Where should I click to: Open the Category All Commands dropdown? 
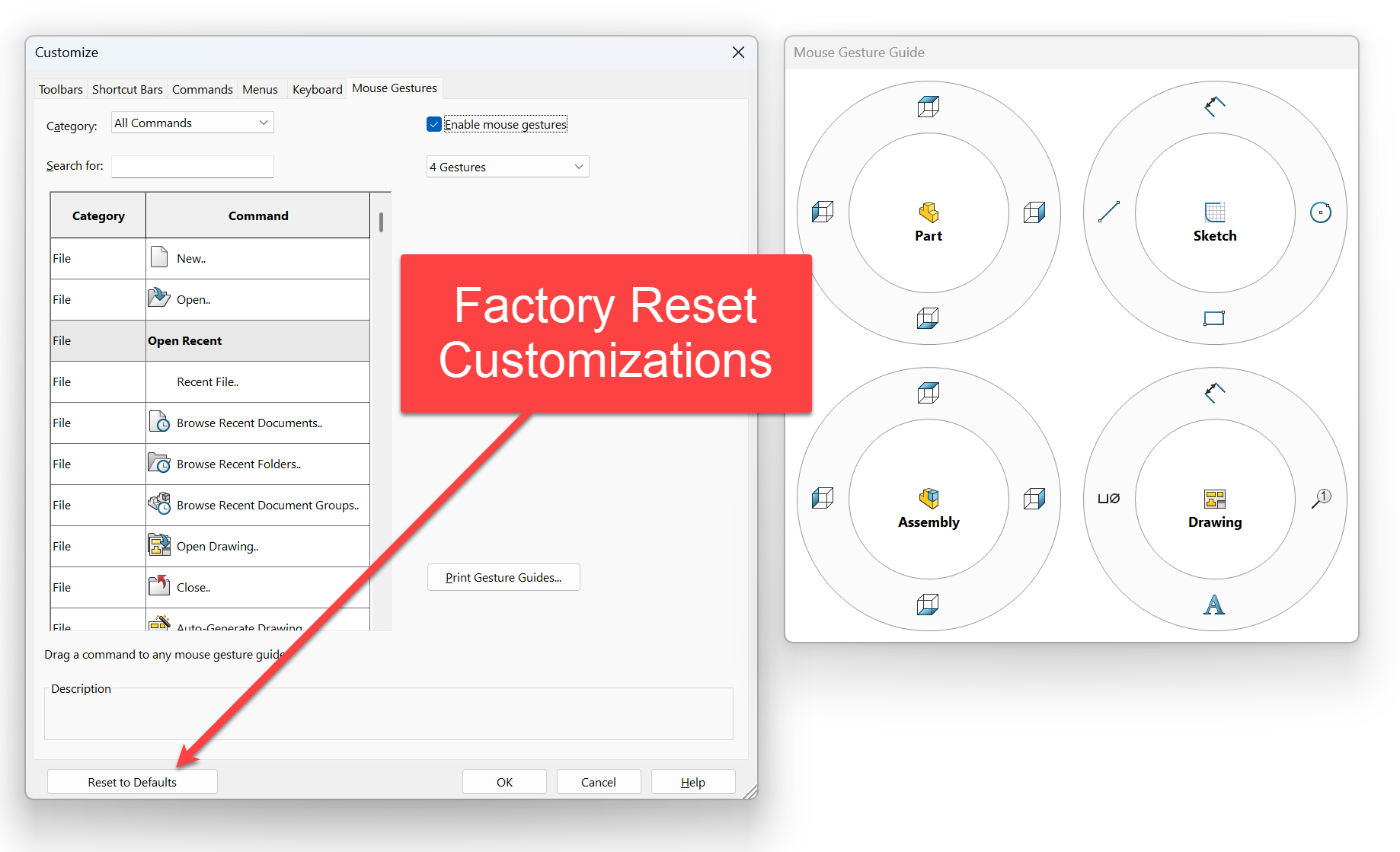coord(193,123)
